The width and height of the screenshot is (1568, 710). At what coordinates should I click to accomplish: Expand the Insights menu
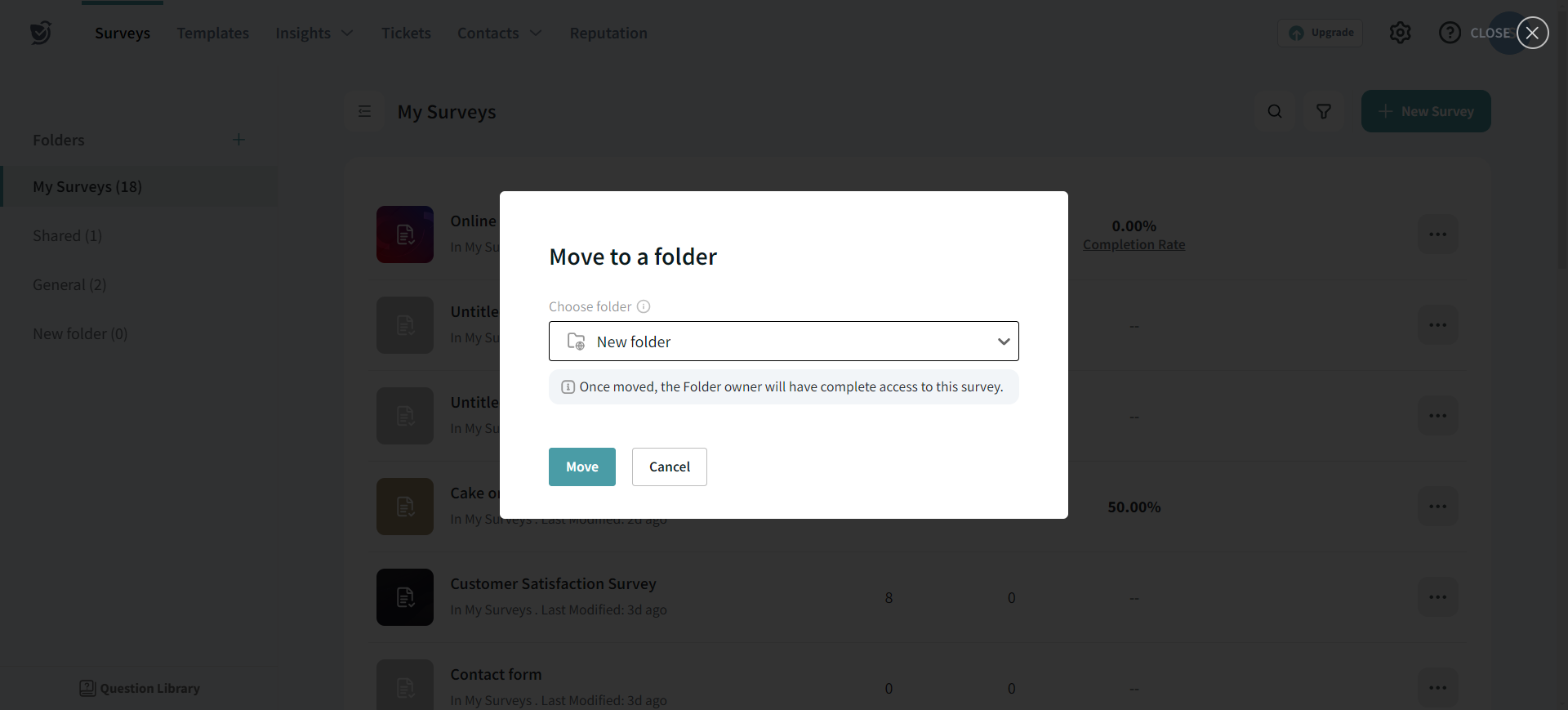point(314,33)
